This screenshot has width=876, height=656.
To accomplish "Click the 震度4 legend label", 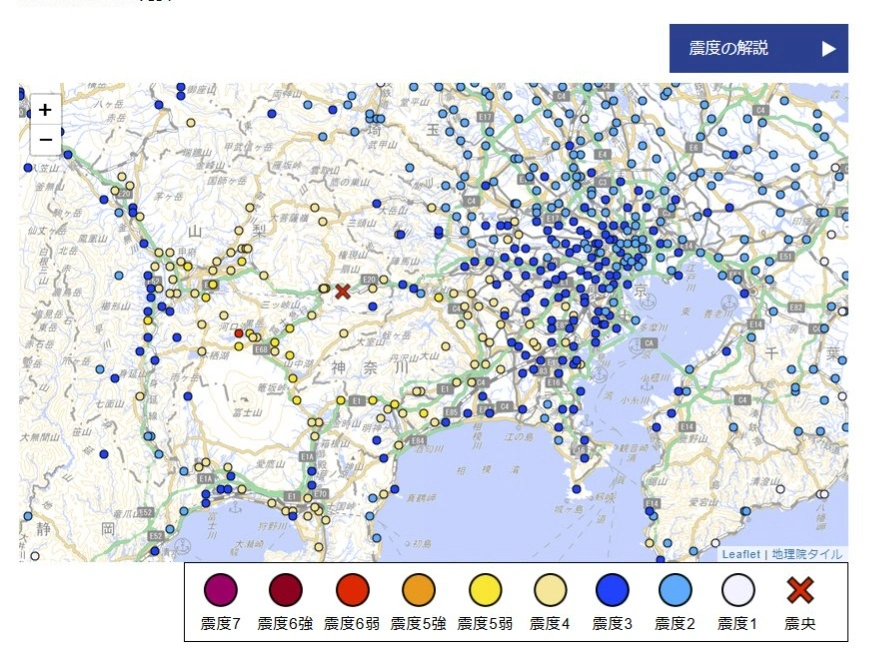I will [550, 624].
